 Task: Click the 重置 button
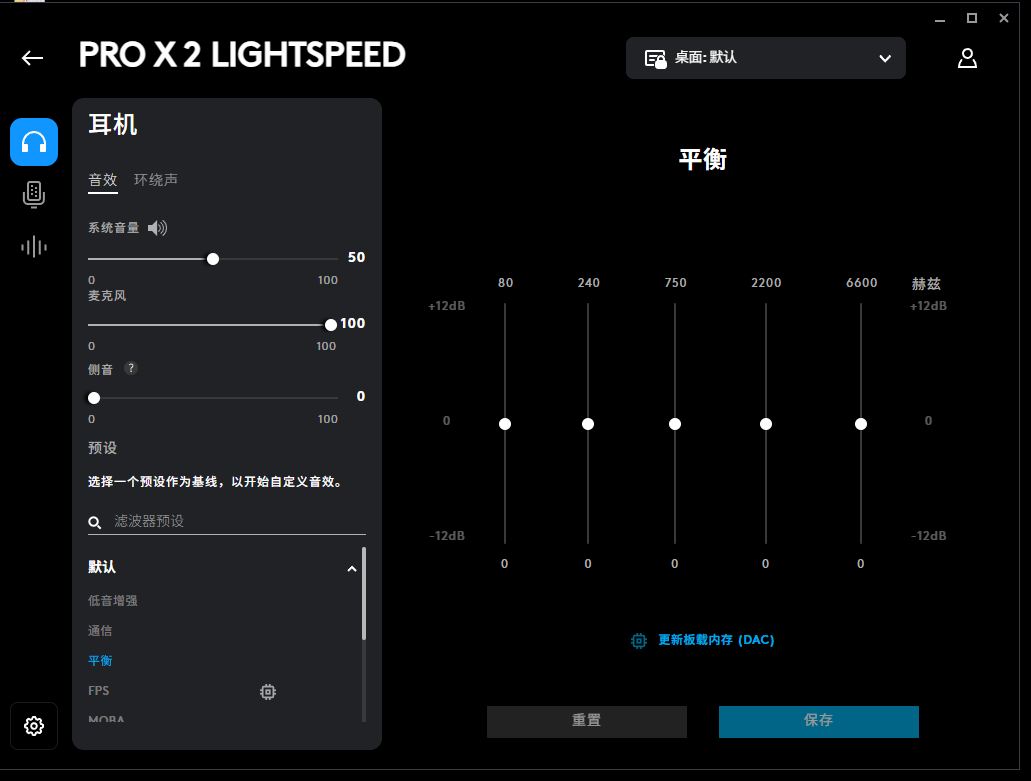[x=587, y=721]
